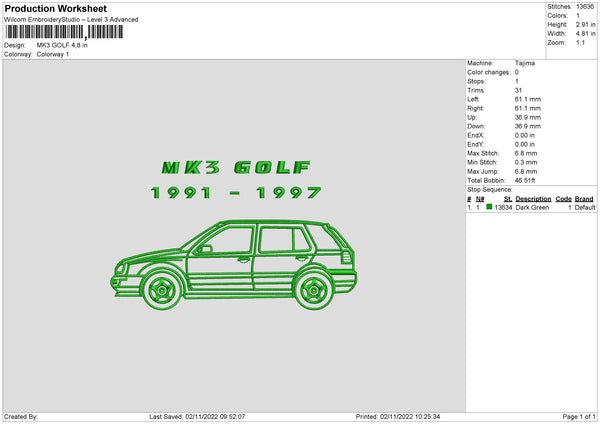Screen dimensions: 600x424
Task: Click the Zoom value 1:1
Action: [580, 42]
